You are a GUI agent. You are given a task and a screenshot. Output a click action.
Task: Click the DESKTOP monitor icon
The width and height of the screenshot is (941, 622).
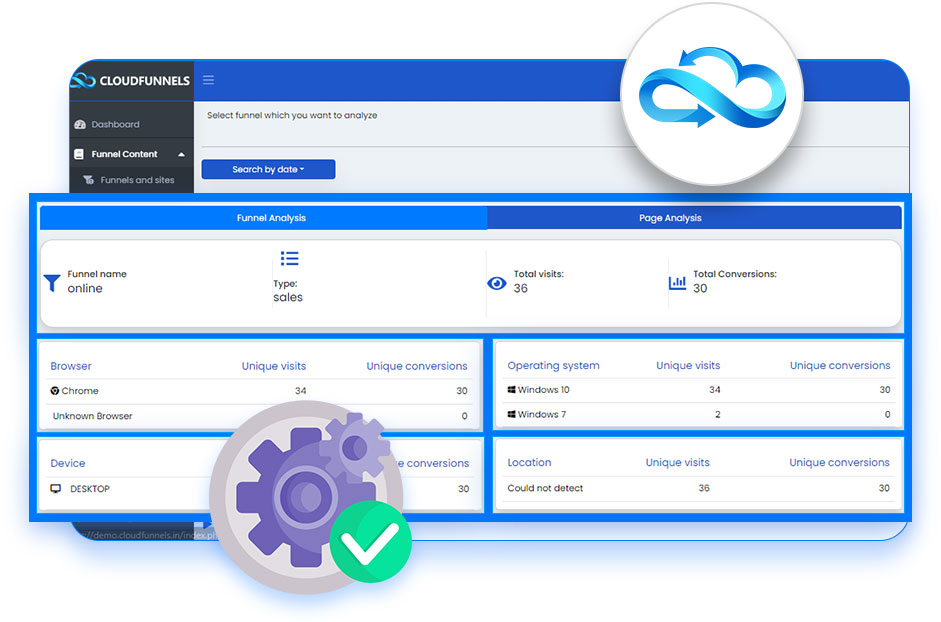pyautogui.click(x=56, y=489)
